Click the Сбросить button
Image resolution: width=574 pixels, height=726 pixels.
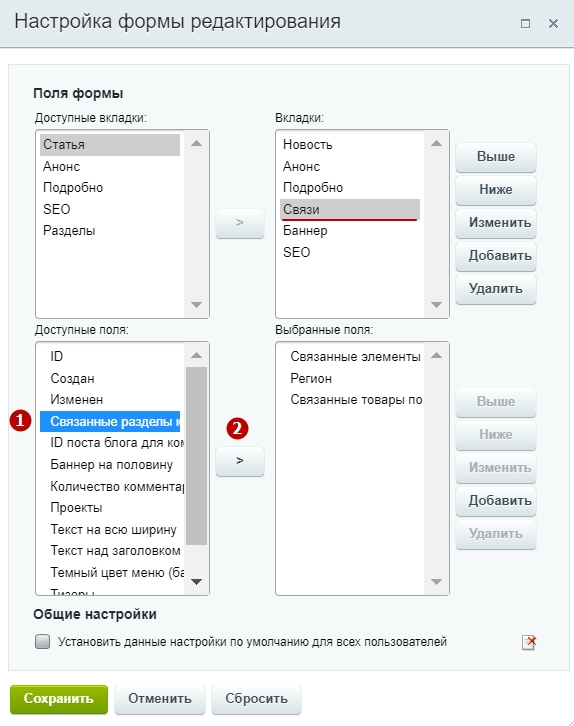[x=256, y=699]
